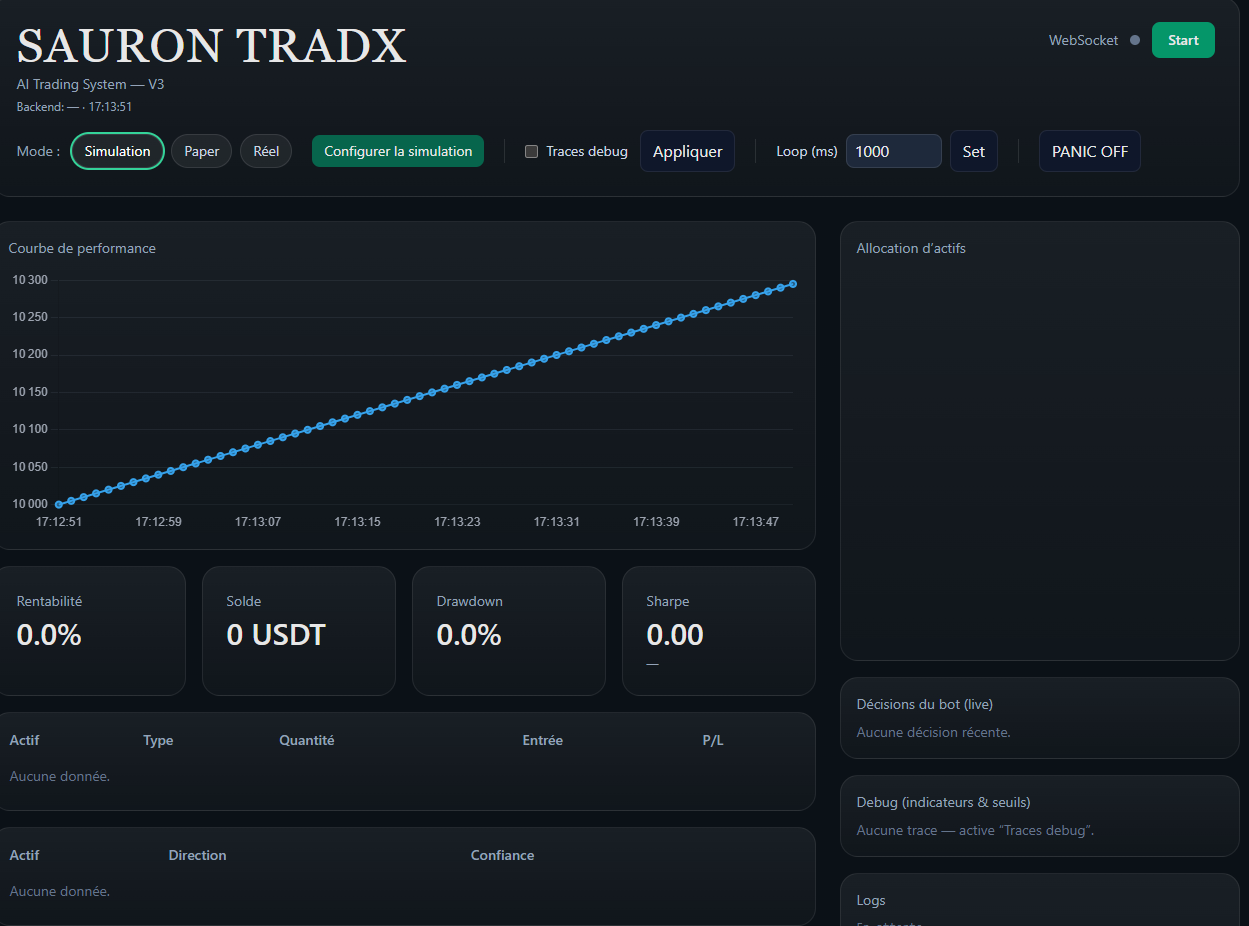Click the Drawdown card value

tap(469, 635)
